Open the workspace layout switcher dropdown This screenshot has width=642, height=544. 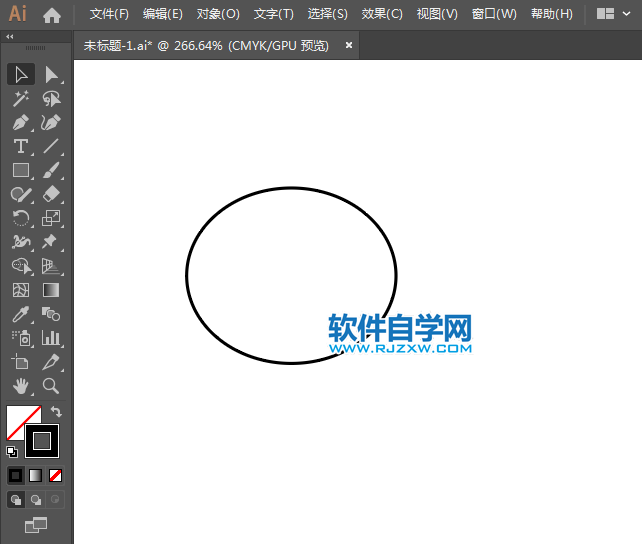click(x=614, y=14)
